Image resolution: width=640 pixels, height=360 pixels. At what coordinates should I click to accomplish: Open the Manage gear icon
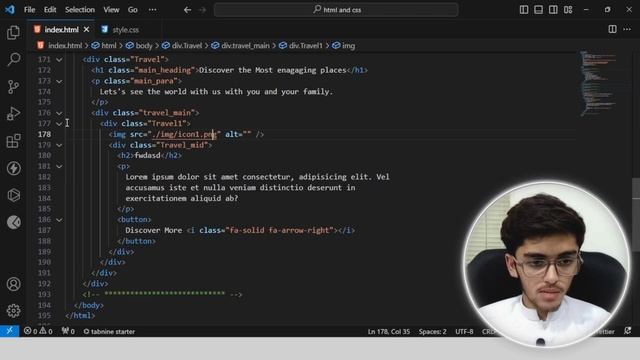pos(13,311)
